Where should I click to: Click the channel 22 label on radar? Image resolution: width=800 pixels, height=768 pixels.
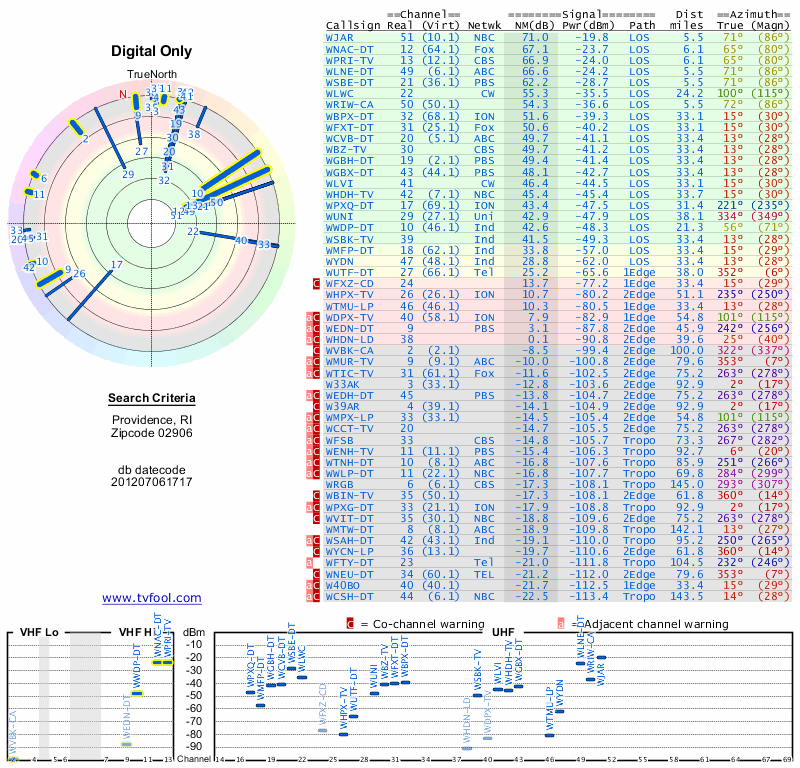(192, 232)
